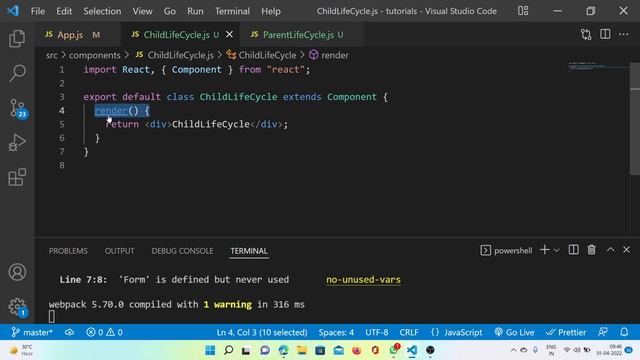Image resolution: width=640 pixels, height=360 pixels.
Task: Open the no-unused-vars link in terminal
Action: click(x=363, y=280)
